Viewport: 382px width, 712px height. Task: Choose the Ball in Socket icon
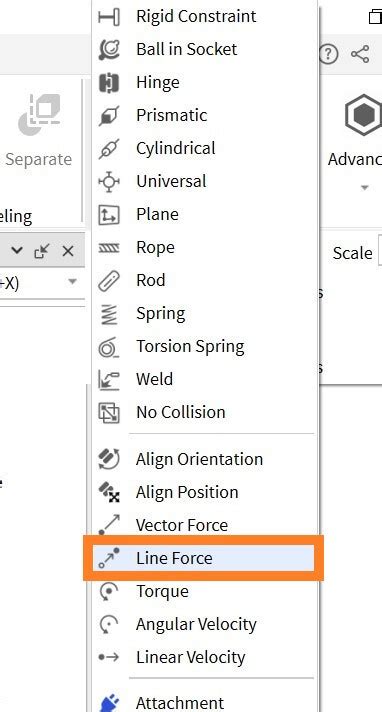click(x=109, y=49)
